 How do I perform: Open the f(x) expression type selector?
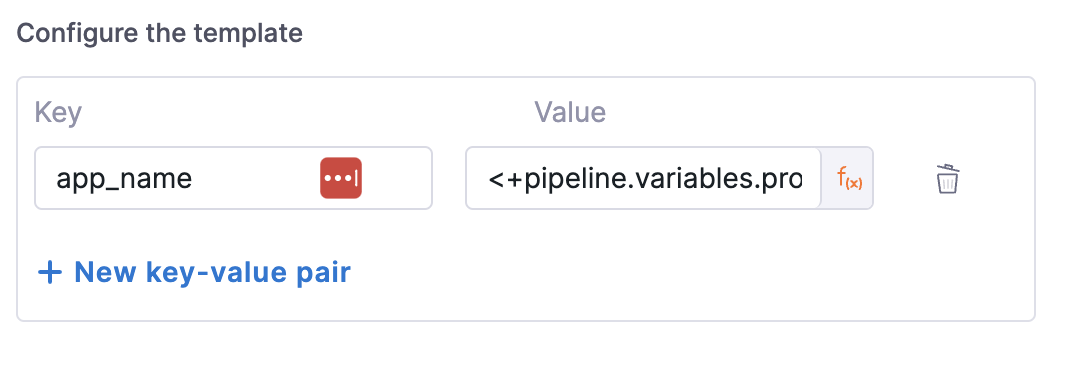tap(849, 179)
